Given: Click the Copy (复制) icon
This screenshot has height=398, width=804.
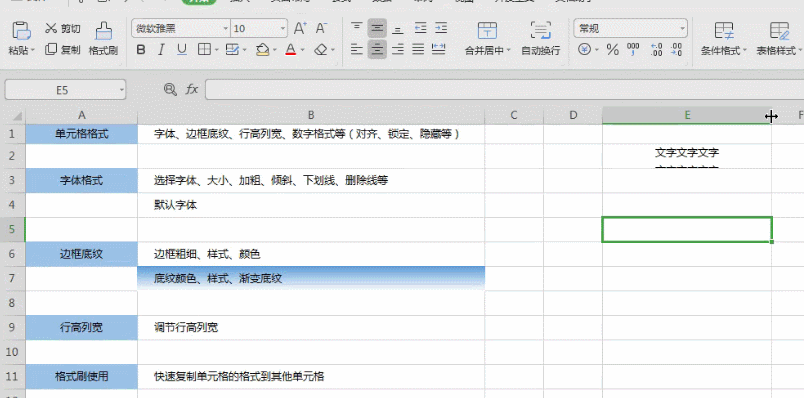Looking at the screenshot, I should point(51,50).
